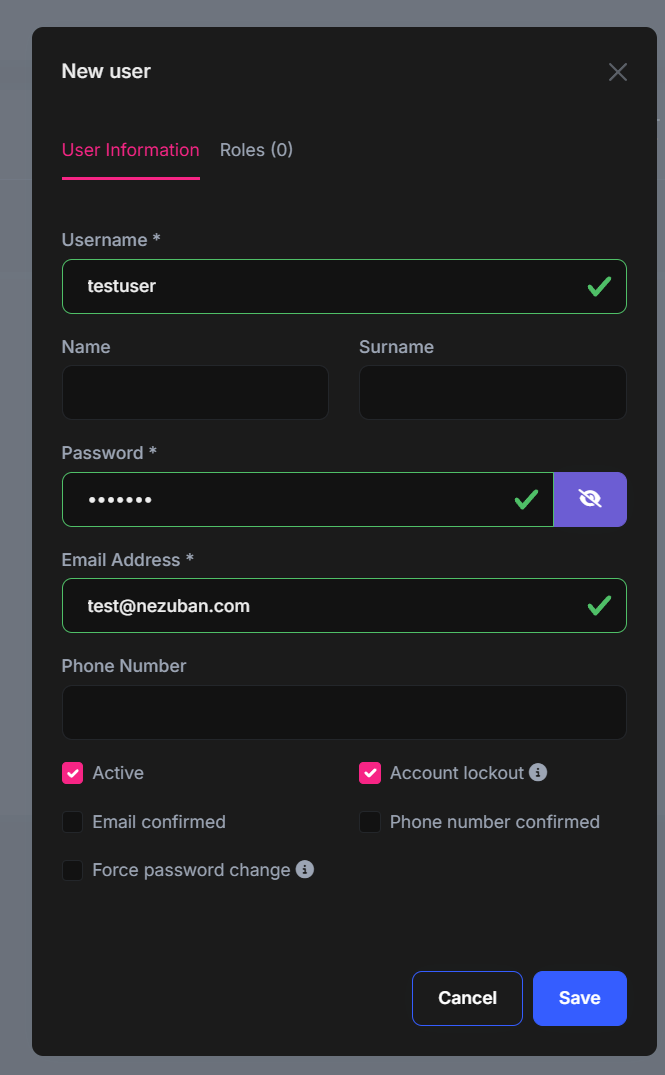
Task: Click the Phone Number input field
Action: pyautogui.click(x=344, y=712)
